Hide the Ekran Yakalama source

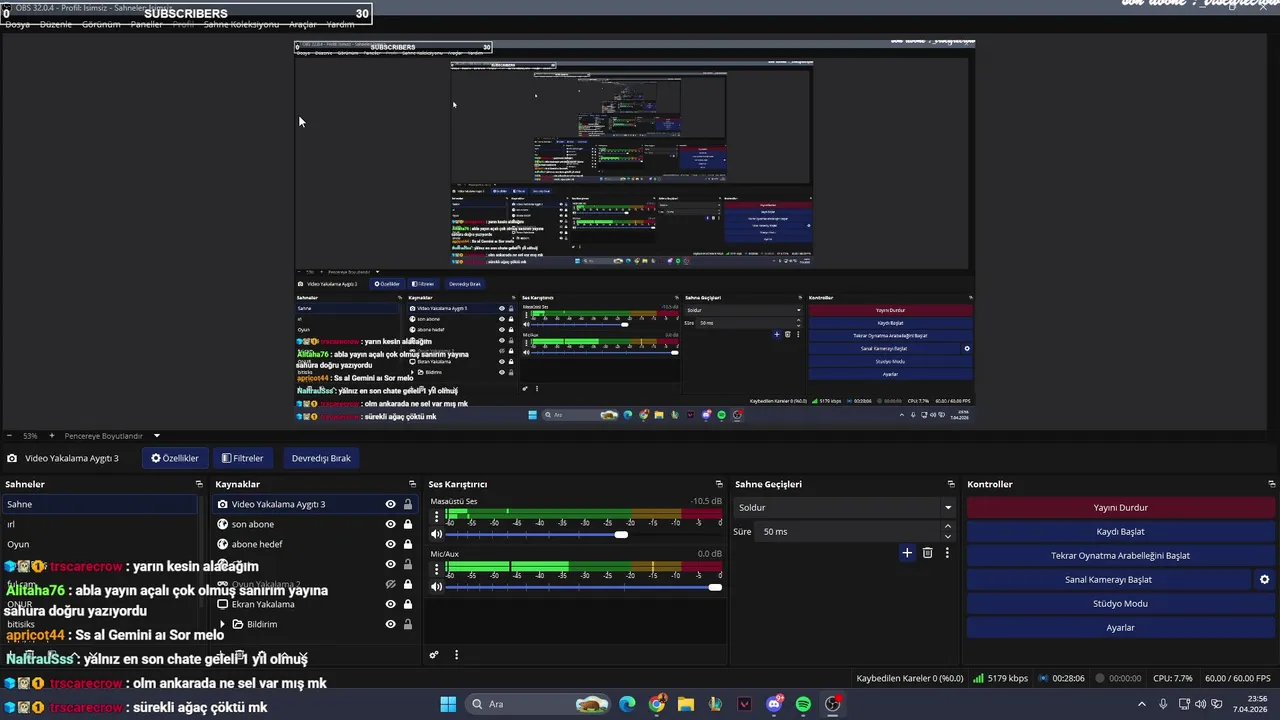click(x=390, y=604)
